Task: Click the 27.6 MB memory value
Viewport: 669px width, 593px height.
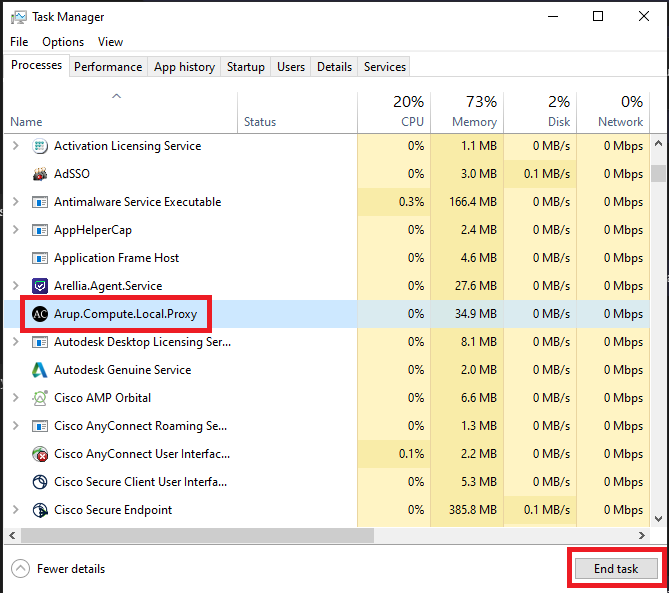Action: point(476,286)
